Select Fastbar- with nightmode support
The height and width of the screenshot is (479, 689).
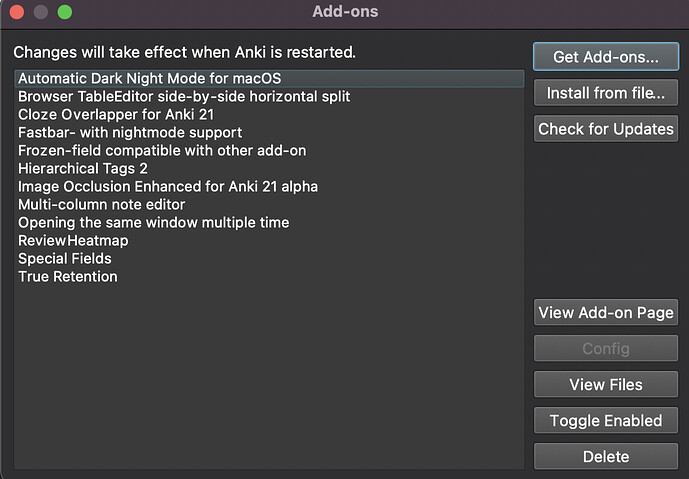coord(269,132)
